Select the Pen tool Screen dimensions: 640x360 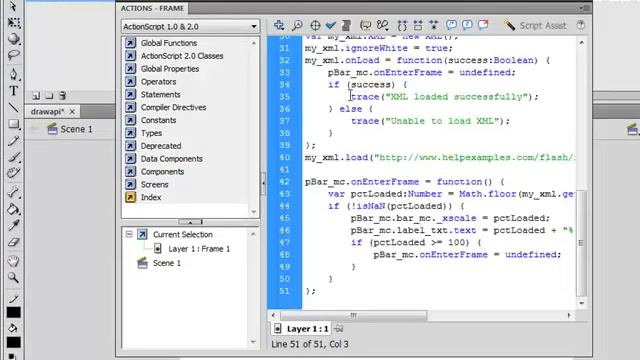(x=13, y=74)
